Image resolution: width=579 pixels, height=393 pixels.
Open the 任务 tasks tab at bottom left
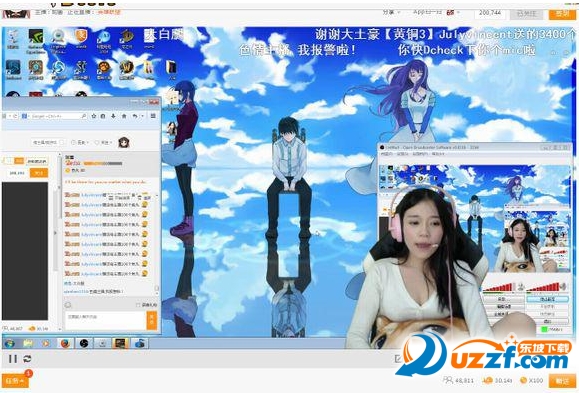pos(15,380)
